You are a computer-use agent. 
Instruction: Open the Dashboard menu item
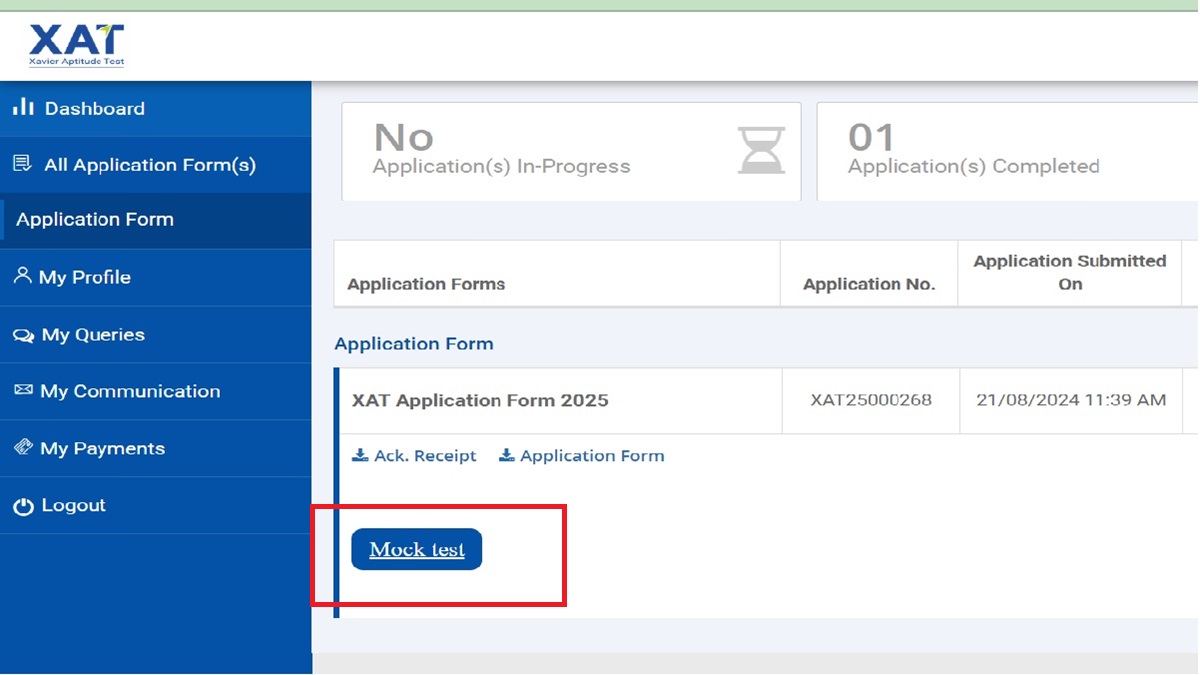point(94,108)
